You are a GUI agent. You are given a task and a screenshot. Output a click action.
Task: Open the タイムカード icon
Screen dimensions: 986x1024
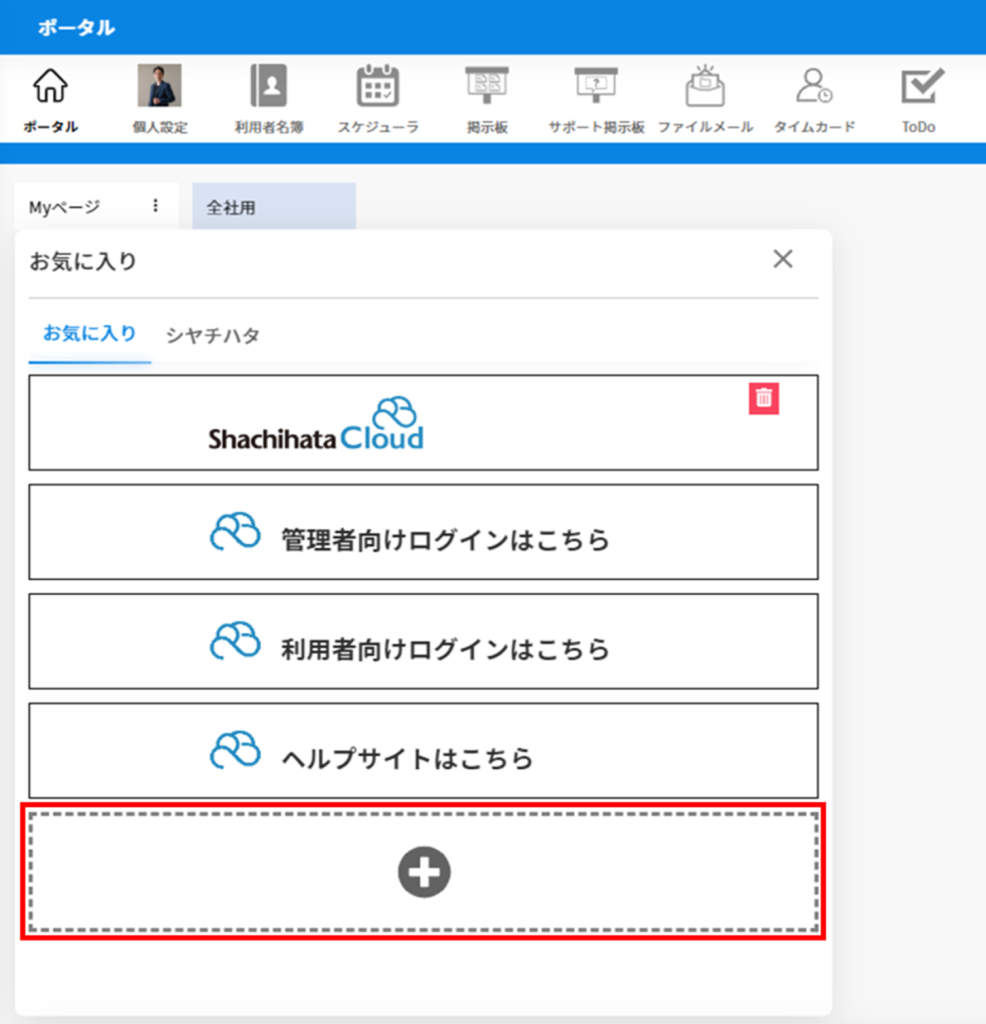tap(814, 86)
